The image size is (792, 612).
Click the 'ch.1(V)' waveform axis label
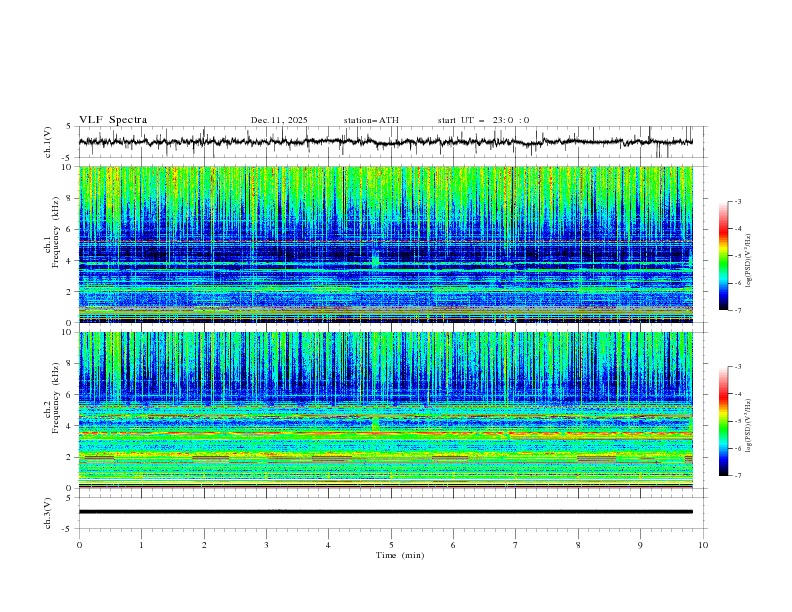click(x=48, y=142)
